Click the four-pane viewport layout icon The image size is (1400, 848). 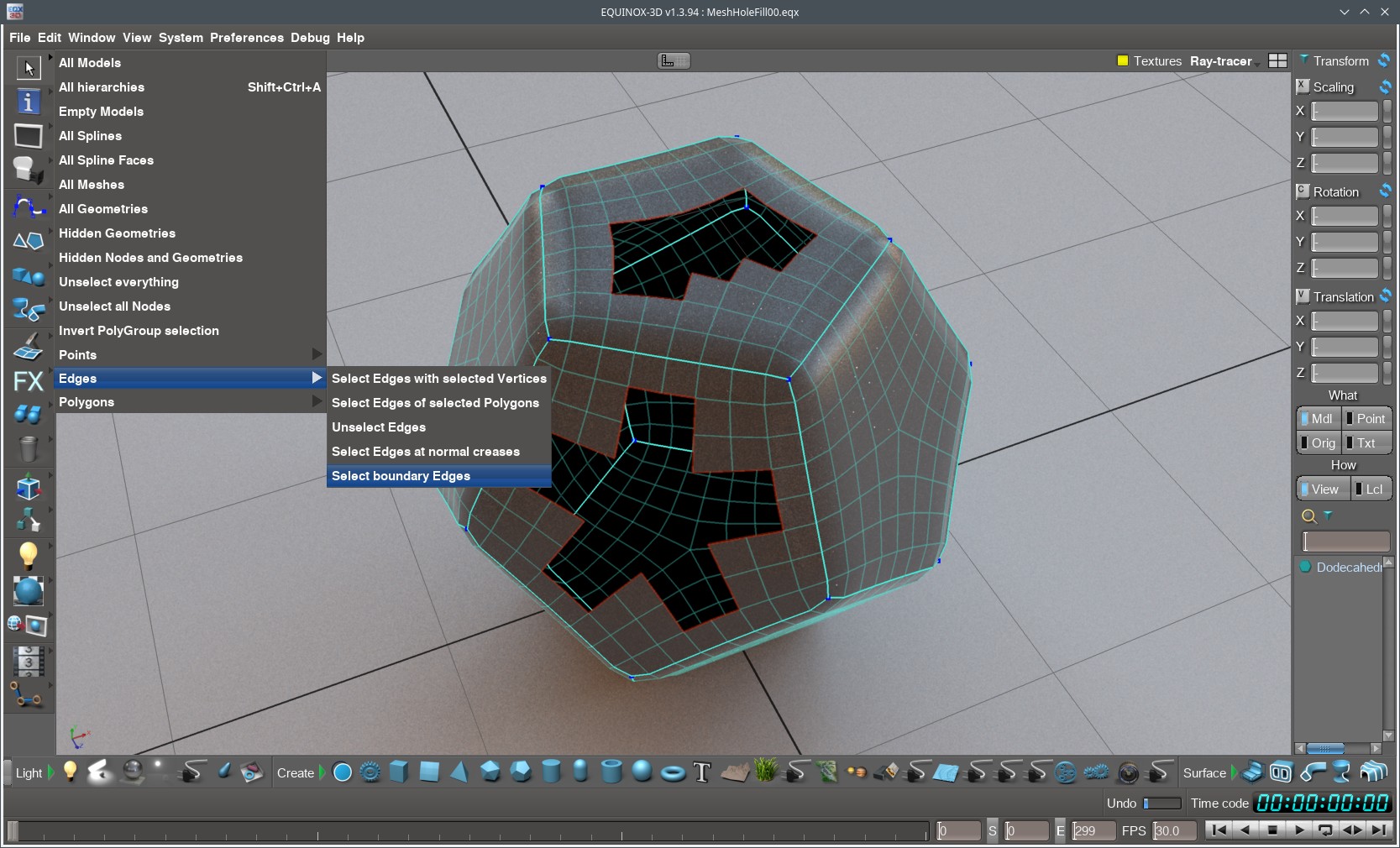pyautogui.click(x=1277, y=60)
